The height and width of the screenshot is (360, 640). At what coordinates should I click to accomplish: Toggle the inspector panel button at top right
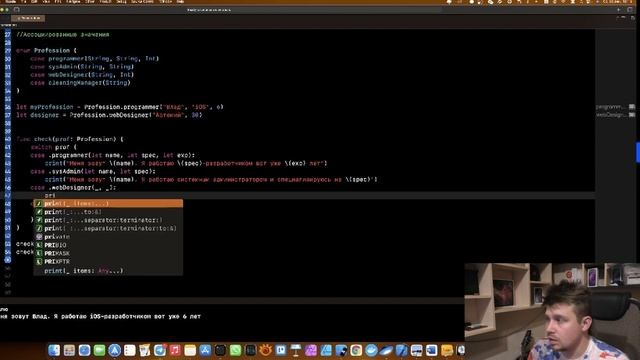[630, 9]
